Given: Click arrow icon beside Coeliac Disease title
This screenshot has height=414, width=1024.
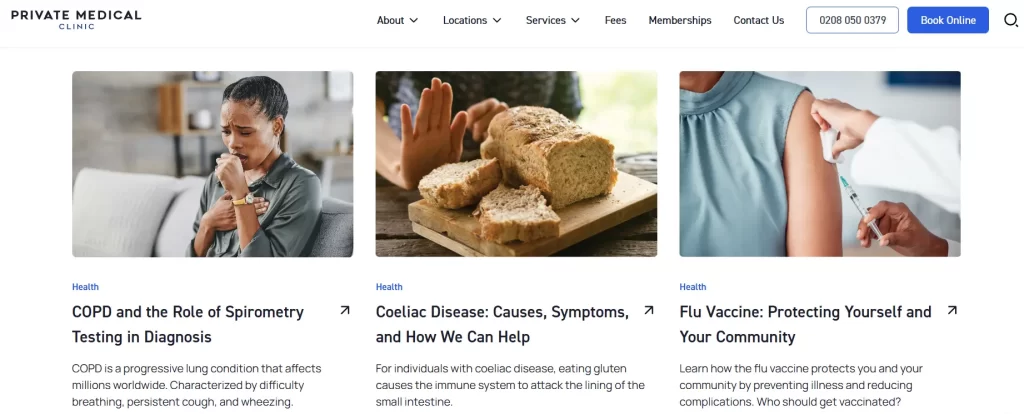Looking at the screenshot, I should pos(648,311).
